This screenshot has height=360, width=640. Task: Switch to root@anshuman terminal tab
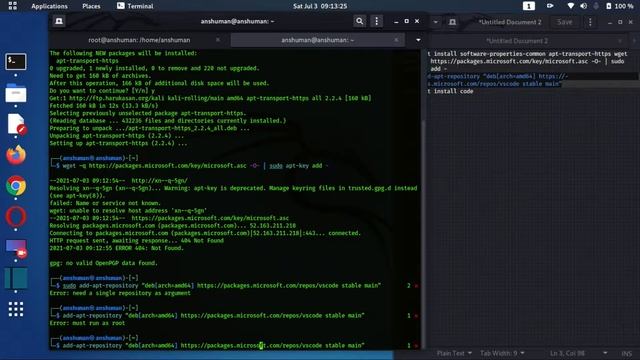139,40
